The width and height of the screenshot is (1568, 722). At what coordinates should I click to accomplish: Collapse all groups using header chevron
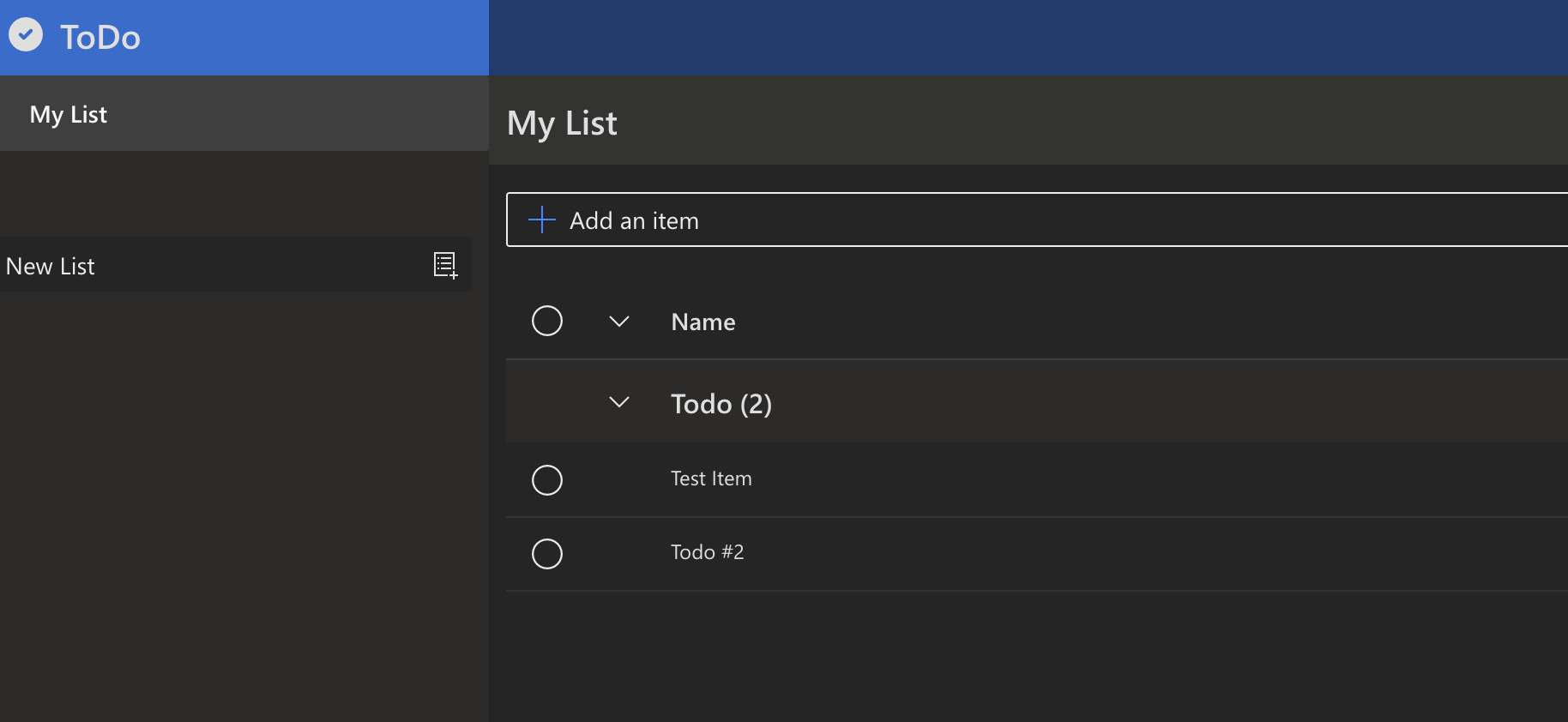619,322
